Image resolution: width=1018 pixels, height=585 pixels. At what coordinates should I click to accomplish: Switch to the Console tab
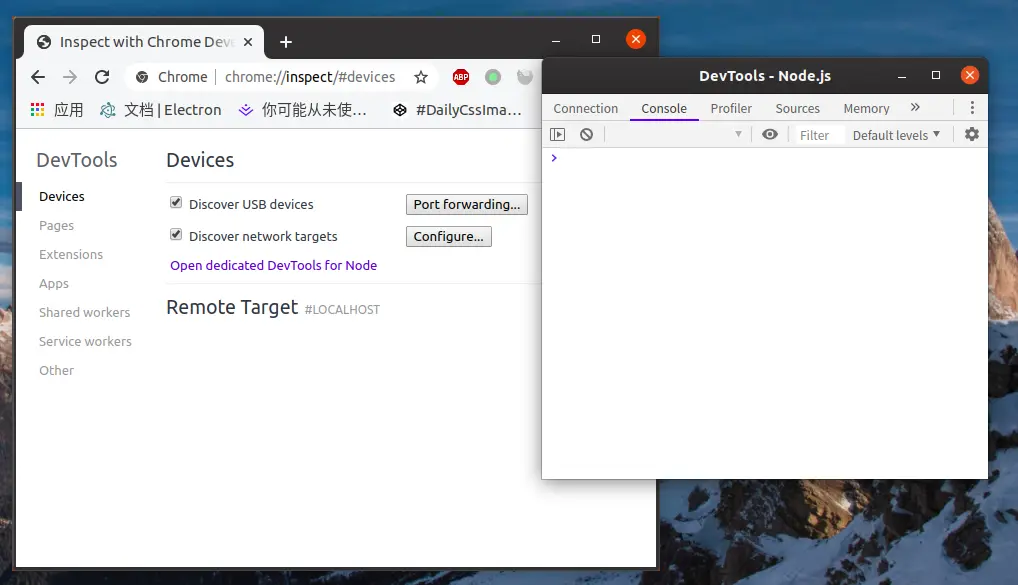coord(664,108)
